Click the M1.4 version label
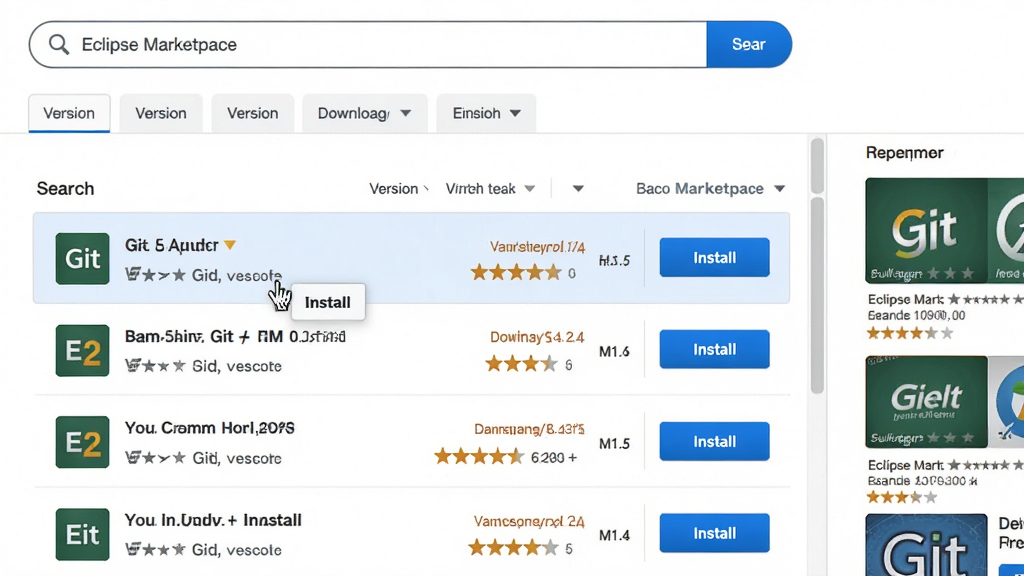This screenshot has height=576, width=1024. (615, 536)
